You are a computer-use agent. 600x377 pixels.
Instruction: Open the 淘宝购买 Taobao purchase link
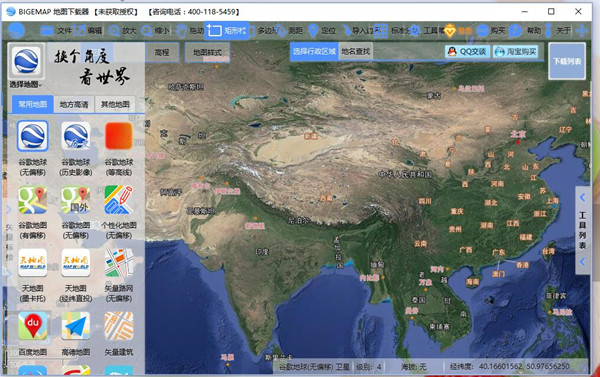coord(515,51)
